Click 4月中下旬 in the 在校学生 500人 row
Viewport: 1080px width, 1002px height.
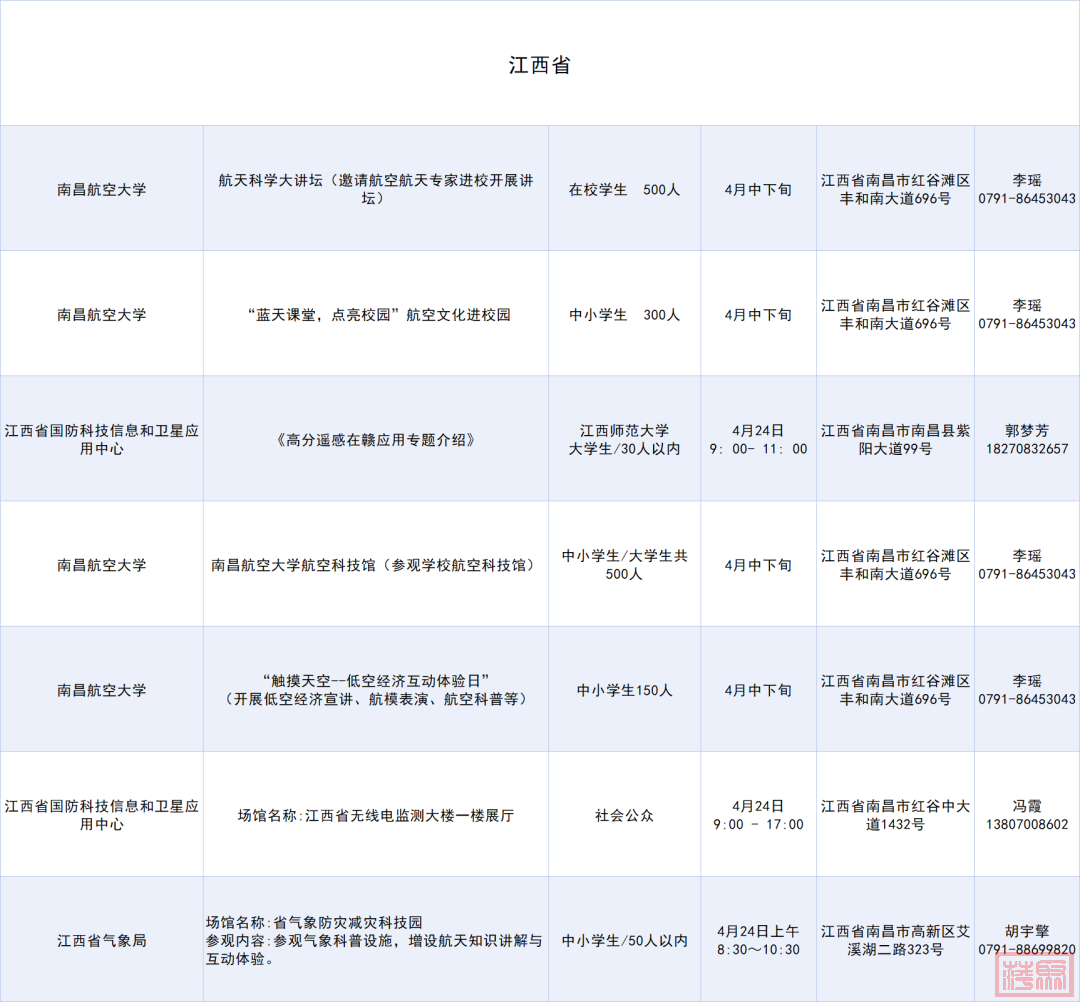[x=758, y=189]
